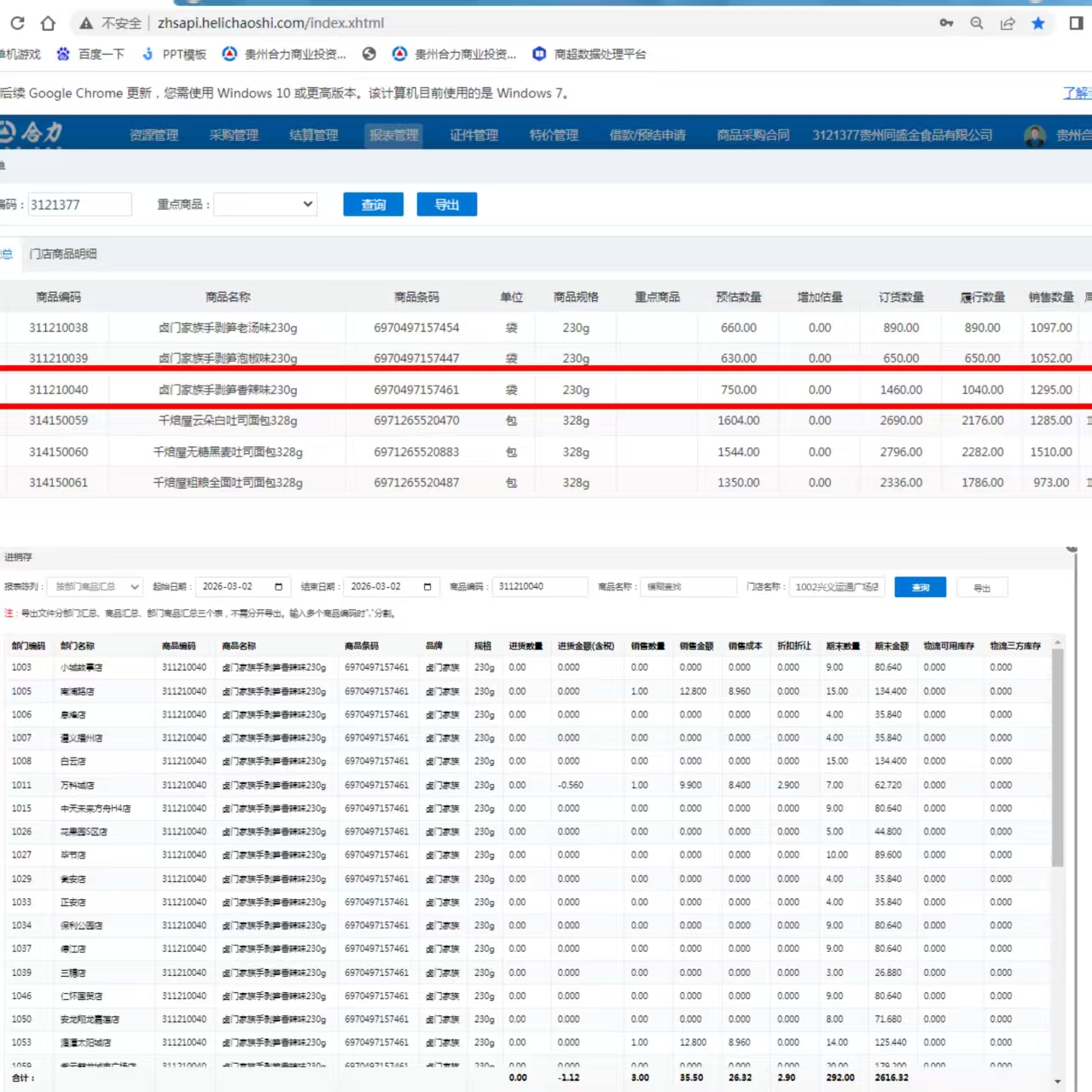Open the browser side panel icon
1092x1092 pixels.
[1076, 23]
